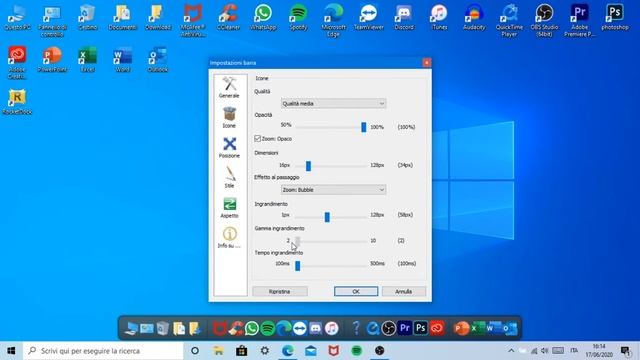Select the Cestino desktop icon

[87, 18]
